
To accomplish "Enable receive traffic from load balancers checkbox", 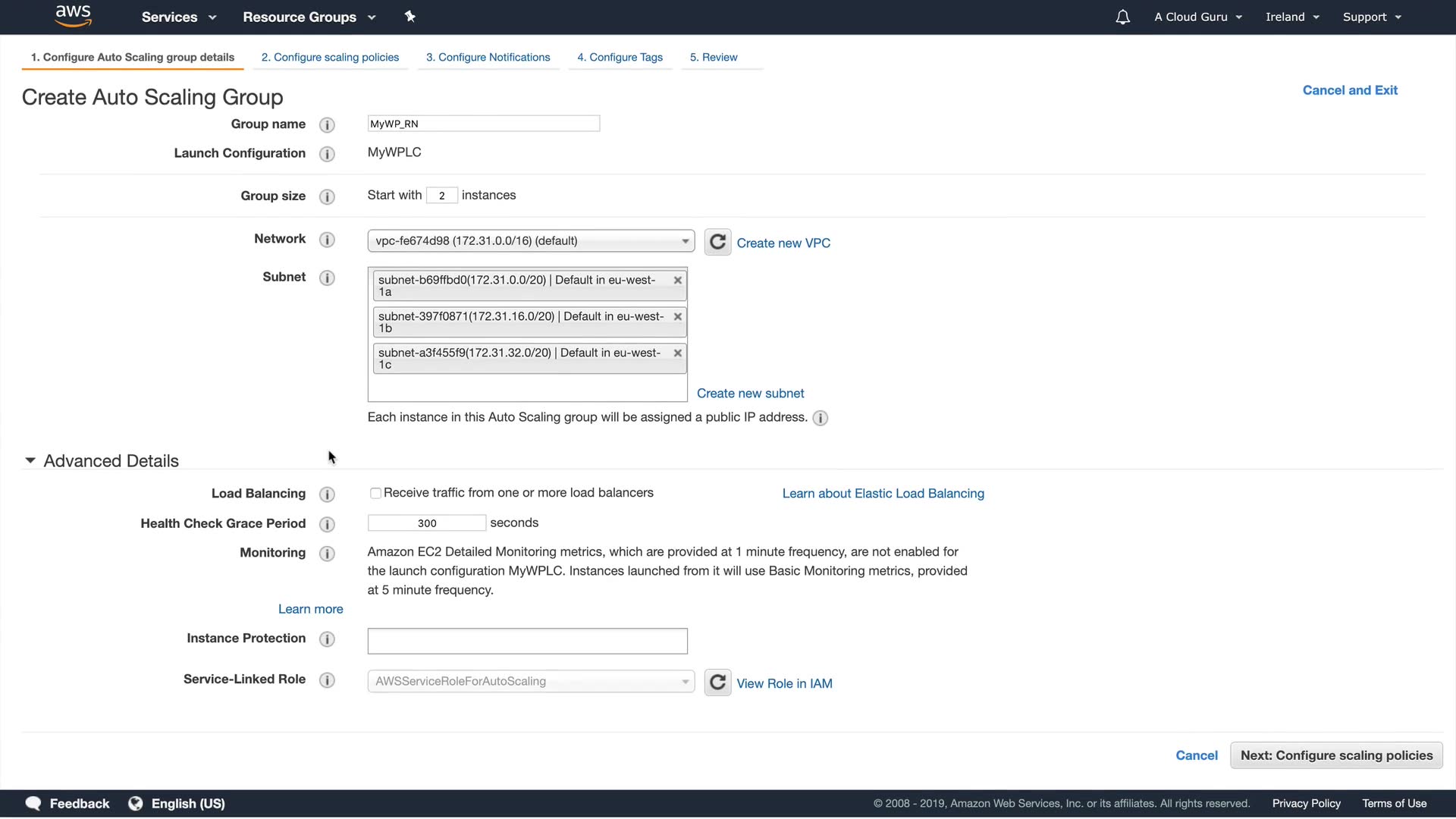I will [x=375, y=494].
